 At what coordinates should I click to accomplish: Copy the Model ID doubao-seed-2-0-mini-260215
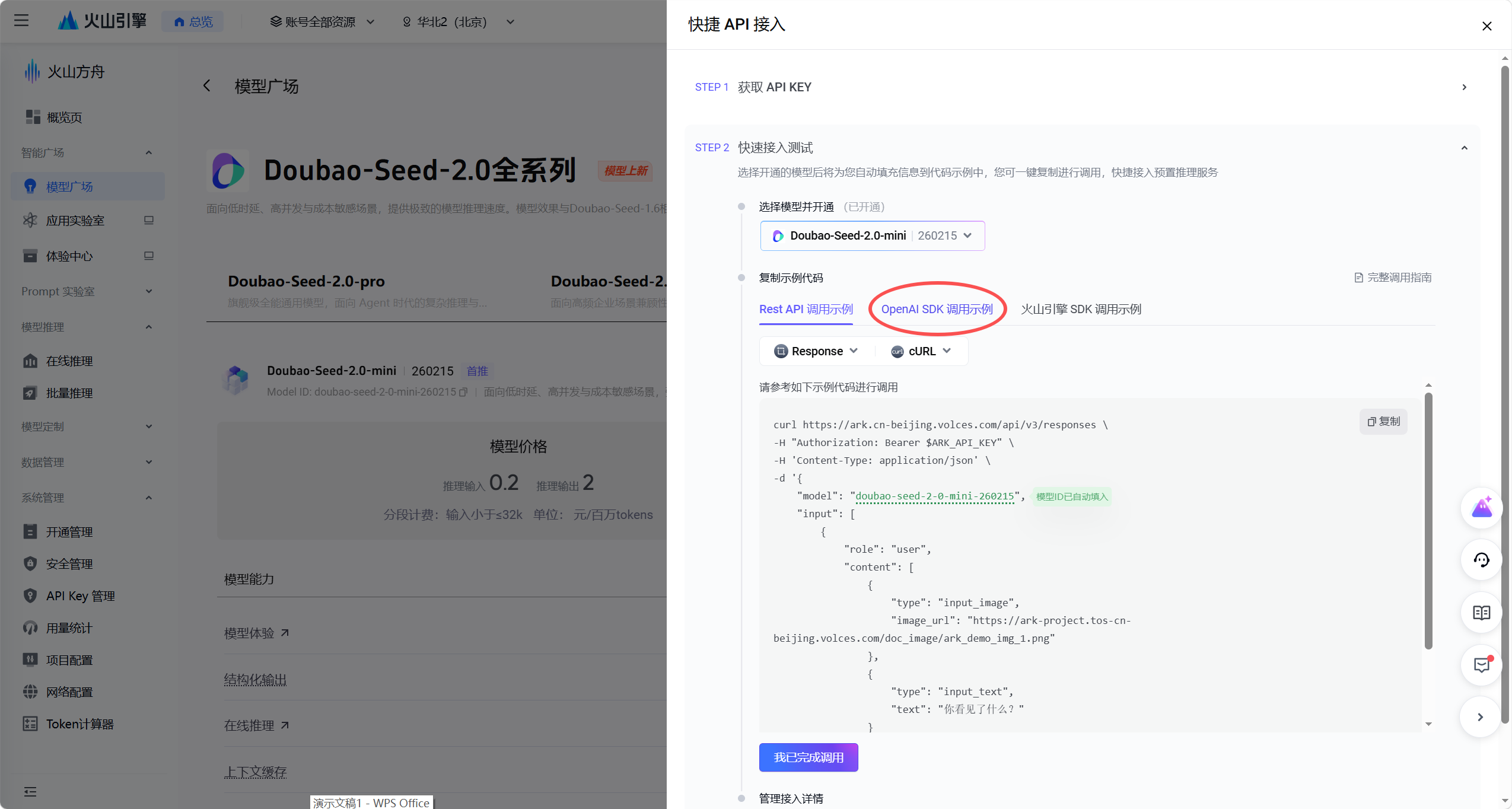coord(463,392)
